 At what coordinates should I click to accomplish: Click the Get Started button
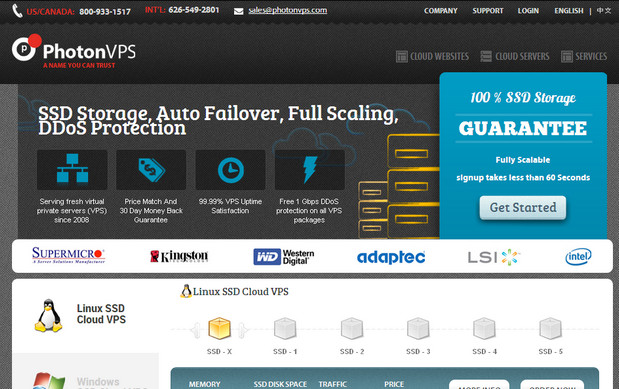tap(523, 208)
